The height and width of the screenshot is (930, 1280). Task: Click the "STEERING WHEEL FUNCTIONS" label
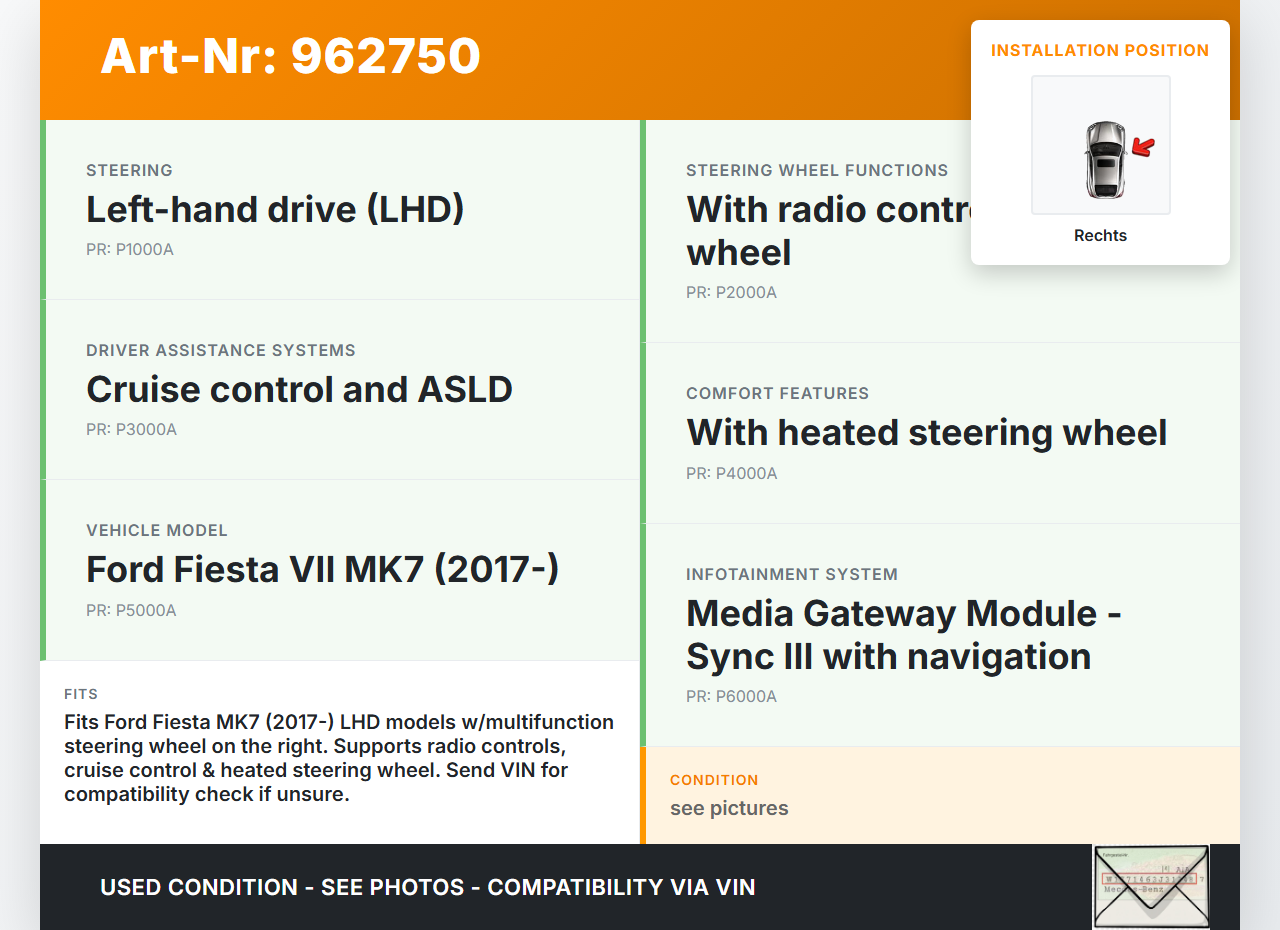(x=817, y=170)
